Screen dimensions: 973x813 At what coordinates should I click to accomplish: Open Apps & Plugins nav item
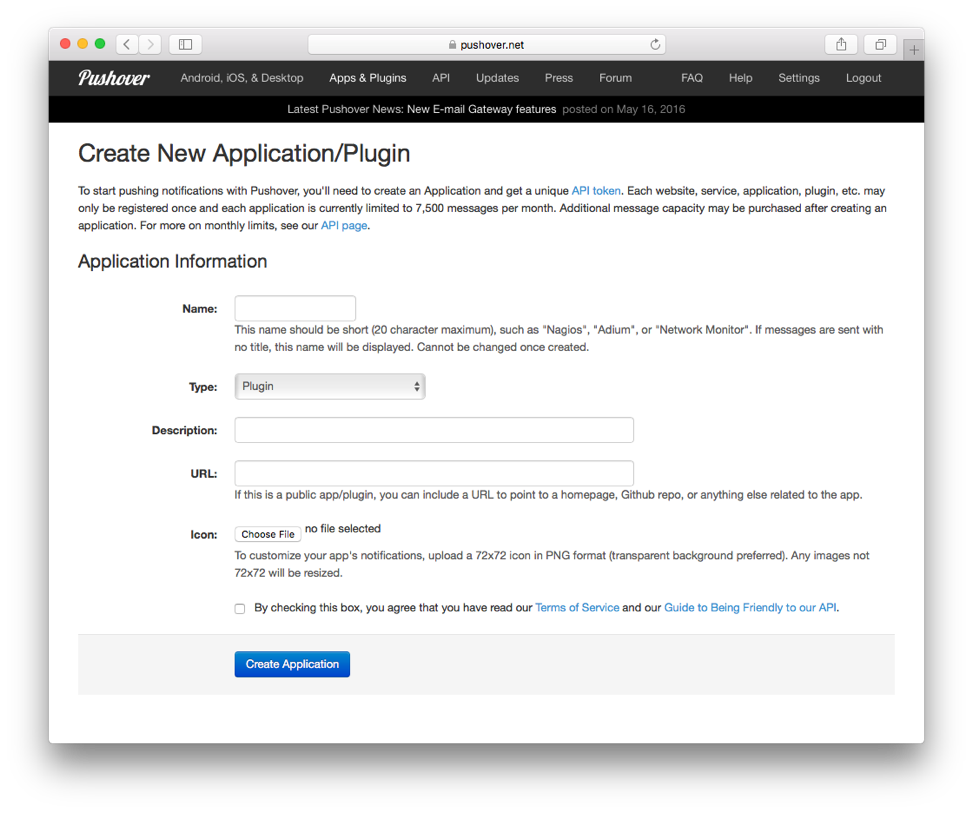tap(367, 78)
